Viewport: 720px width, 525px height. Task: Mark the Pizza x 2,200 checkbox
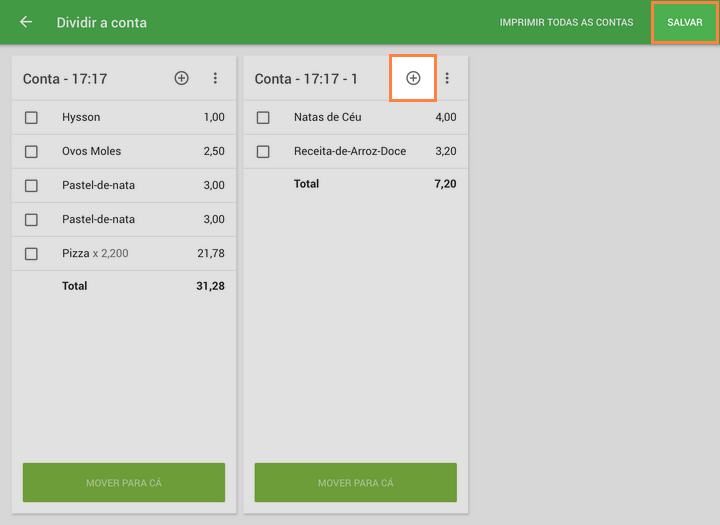[x=31, y=254]
